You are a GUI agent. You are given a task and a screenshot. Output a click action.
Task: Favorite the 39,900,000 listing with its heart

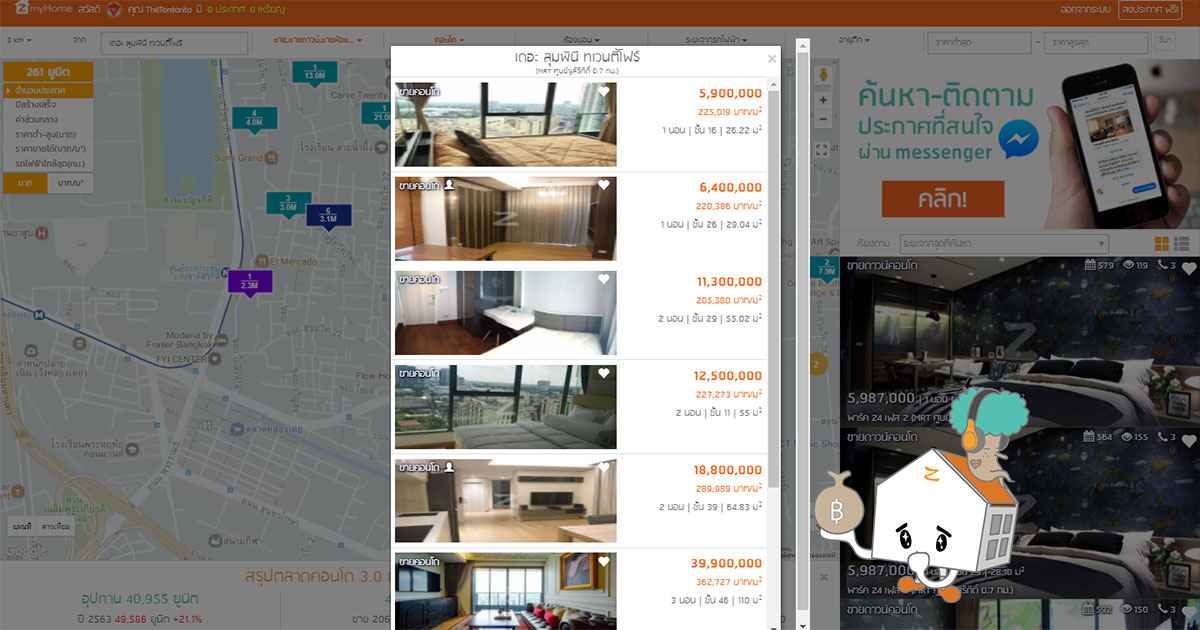(604, 561)
